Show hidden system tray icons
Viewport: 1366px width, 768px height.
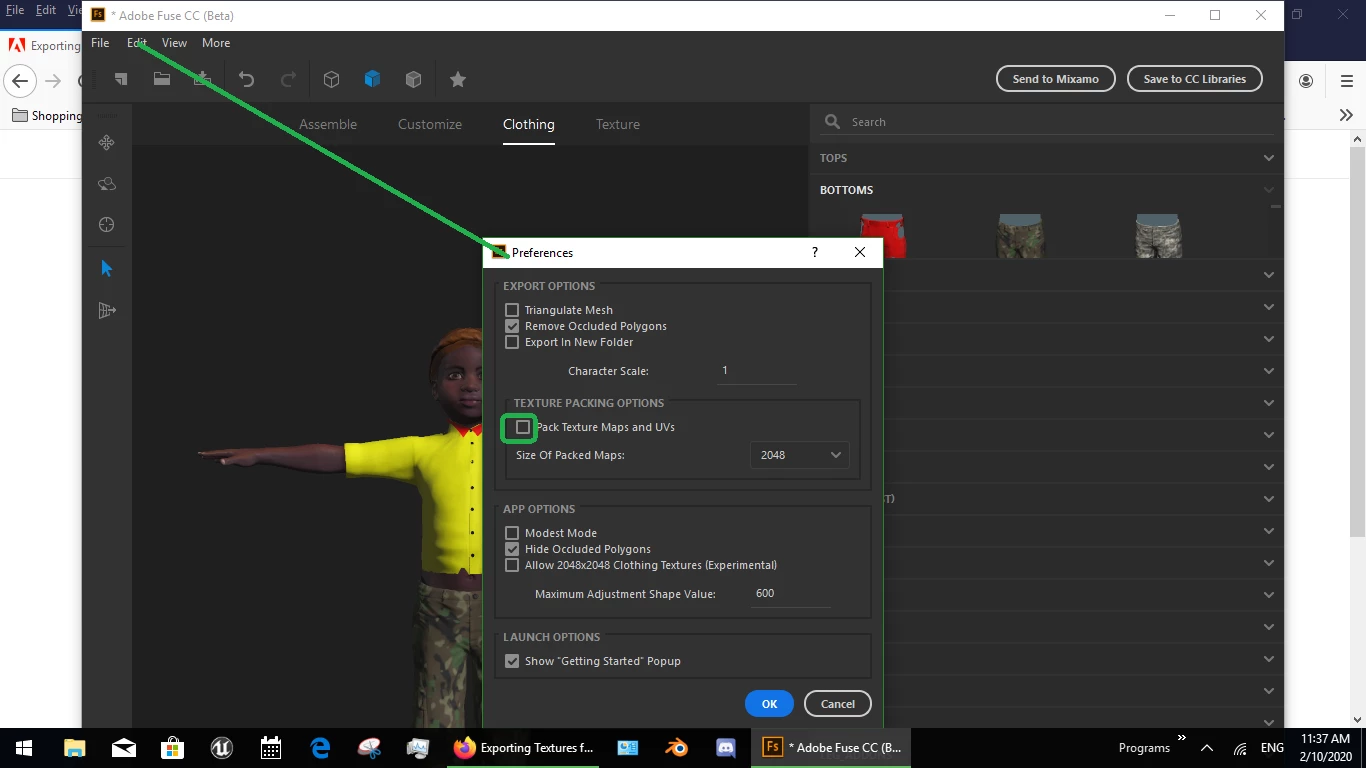point(1207,748)
